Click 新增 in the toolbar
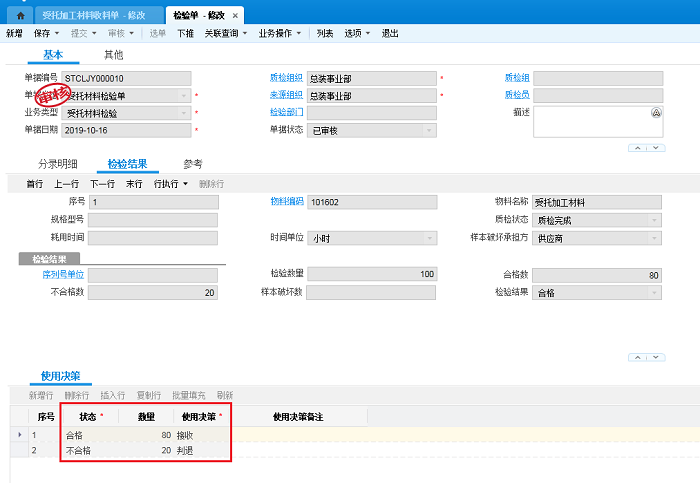700x483 pixels. tap(14, 33)
